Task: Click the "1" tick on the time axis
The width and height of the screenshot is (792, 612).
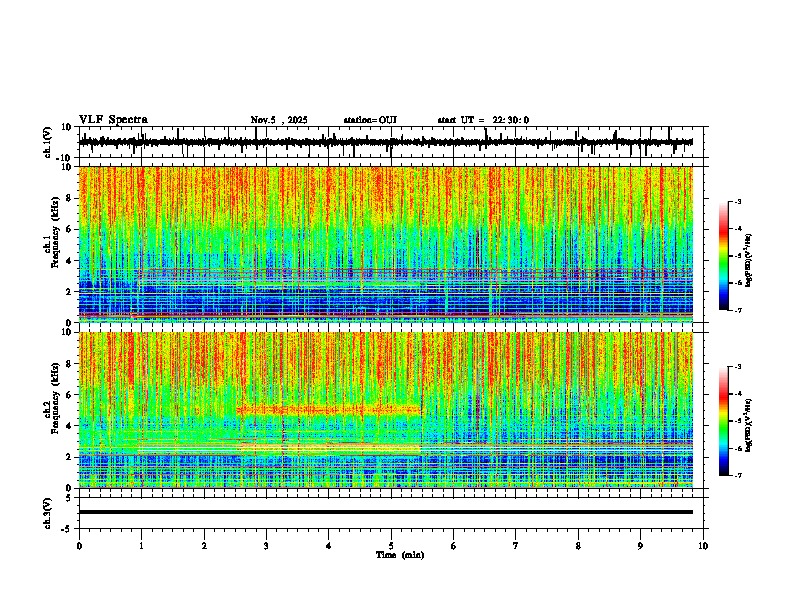Action: [x=141, y=546]
